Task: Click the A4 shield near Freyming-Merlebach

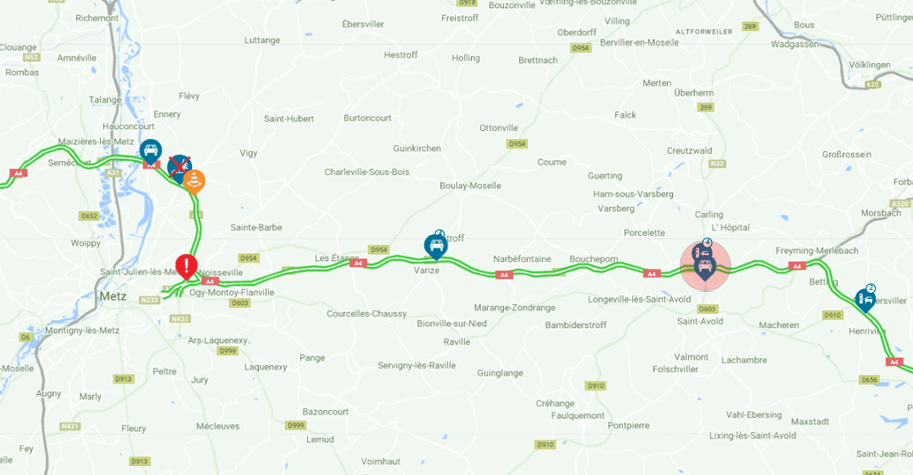Action: (x=797, y=266)
